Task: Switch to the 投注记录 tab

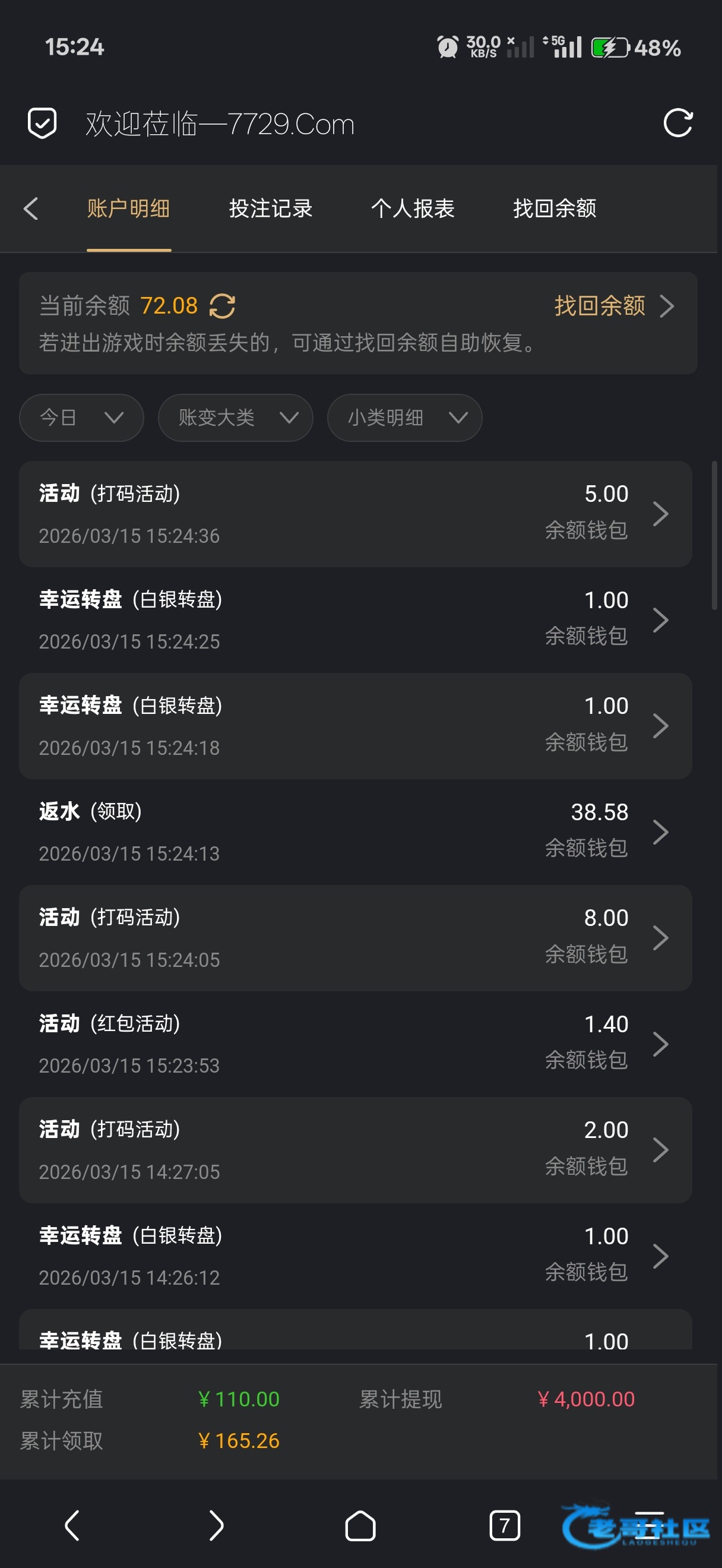Action: [271, 208]
